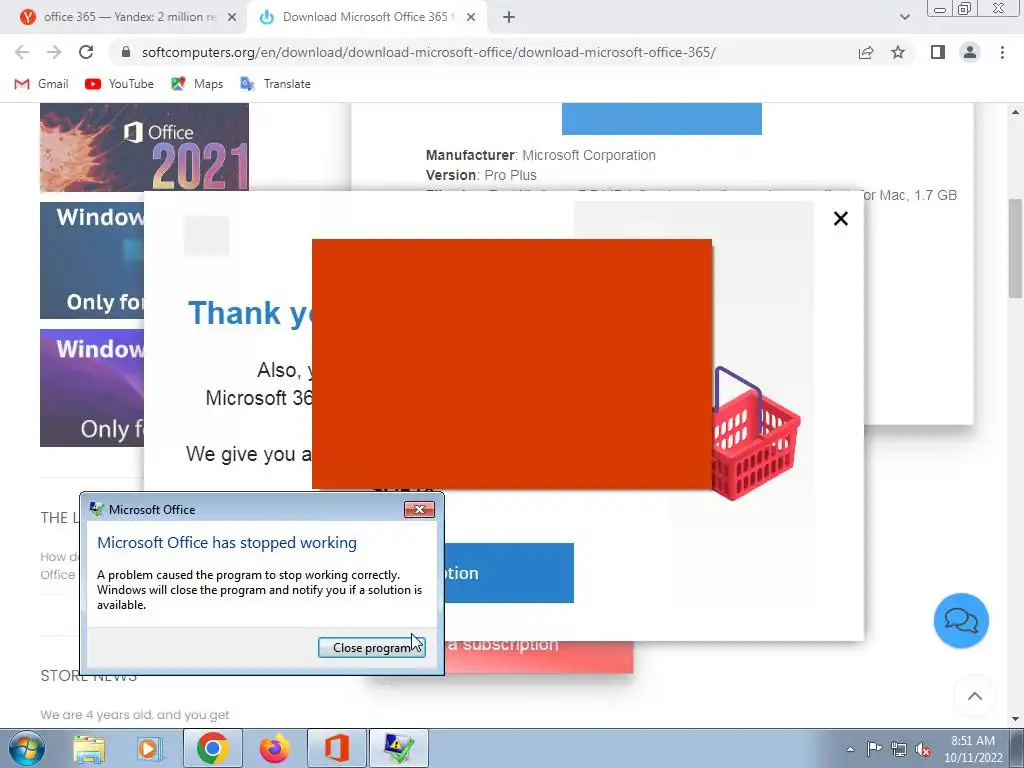Open a new browser tab

pos(509,17)
